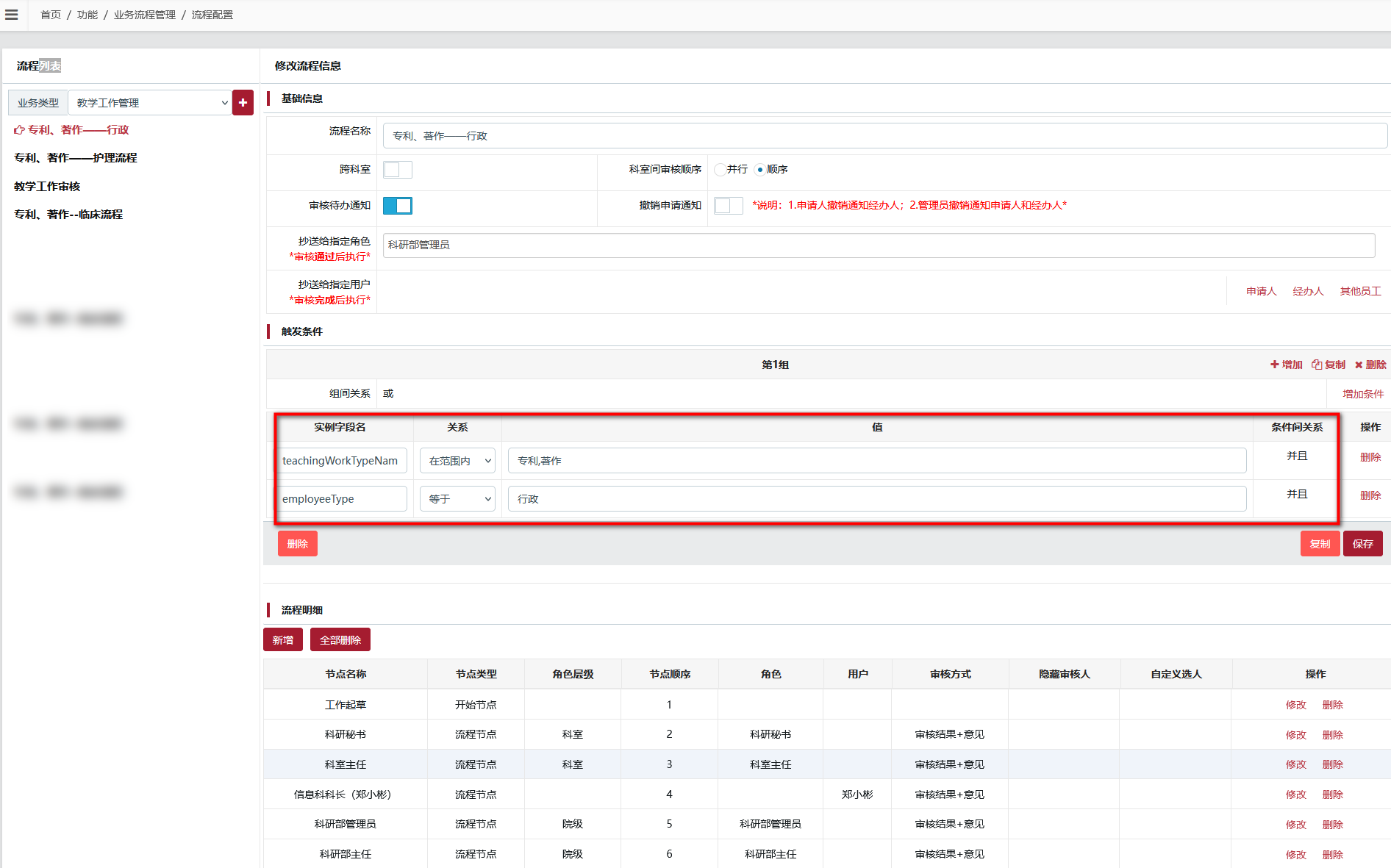Delete the 科研部管理员 node
Viewport: 1391px width, 868px height.
click(1333, 825)
